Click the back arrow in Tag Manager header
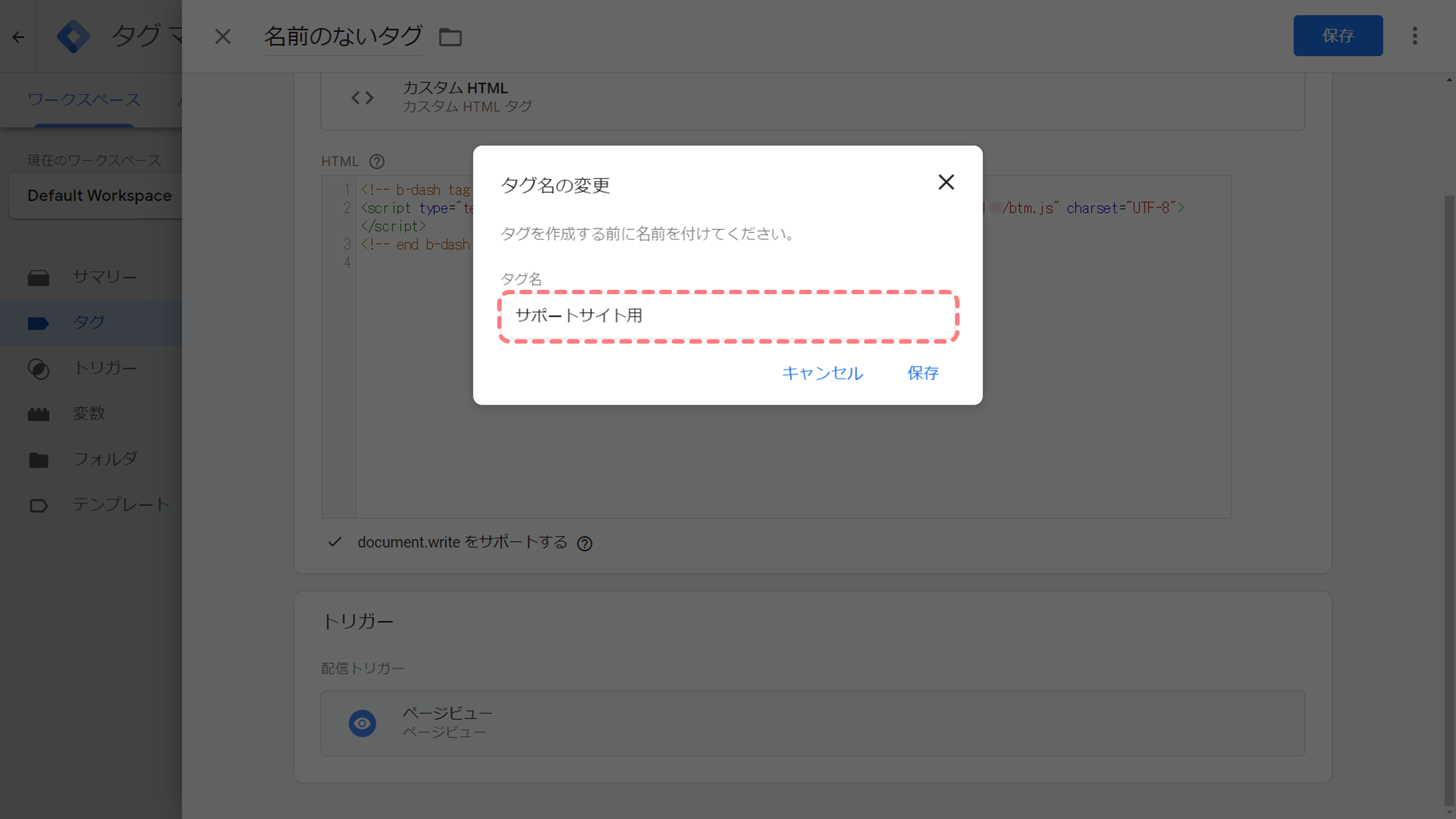The width and height of the screenshot is (1456, 819). pyautogui.click(x=19, y=36)
